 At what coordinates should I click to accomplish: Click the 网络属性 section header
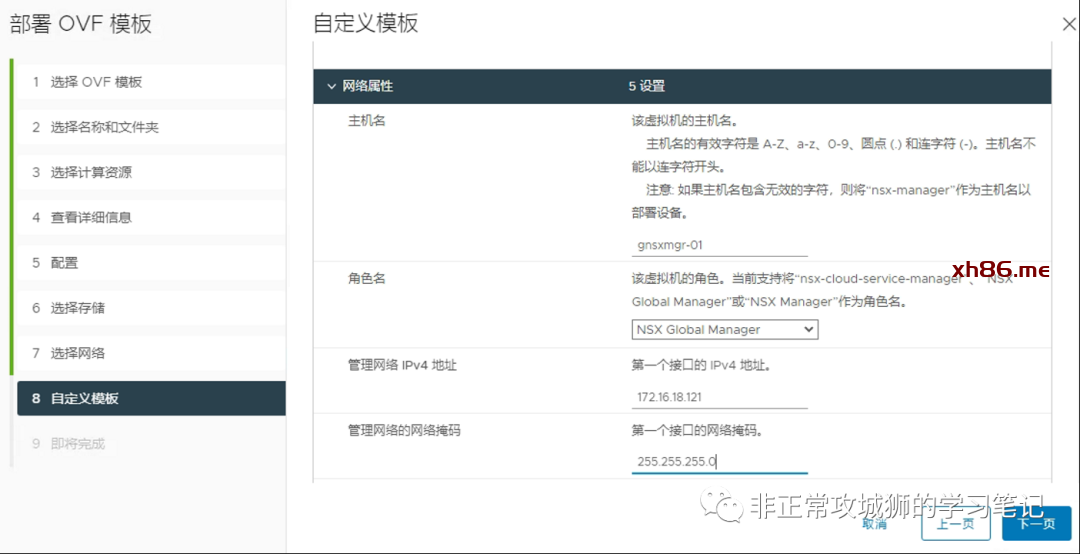(x=368, y=87)
